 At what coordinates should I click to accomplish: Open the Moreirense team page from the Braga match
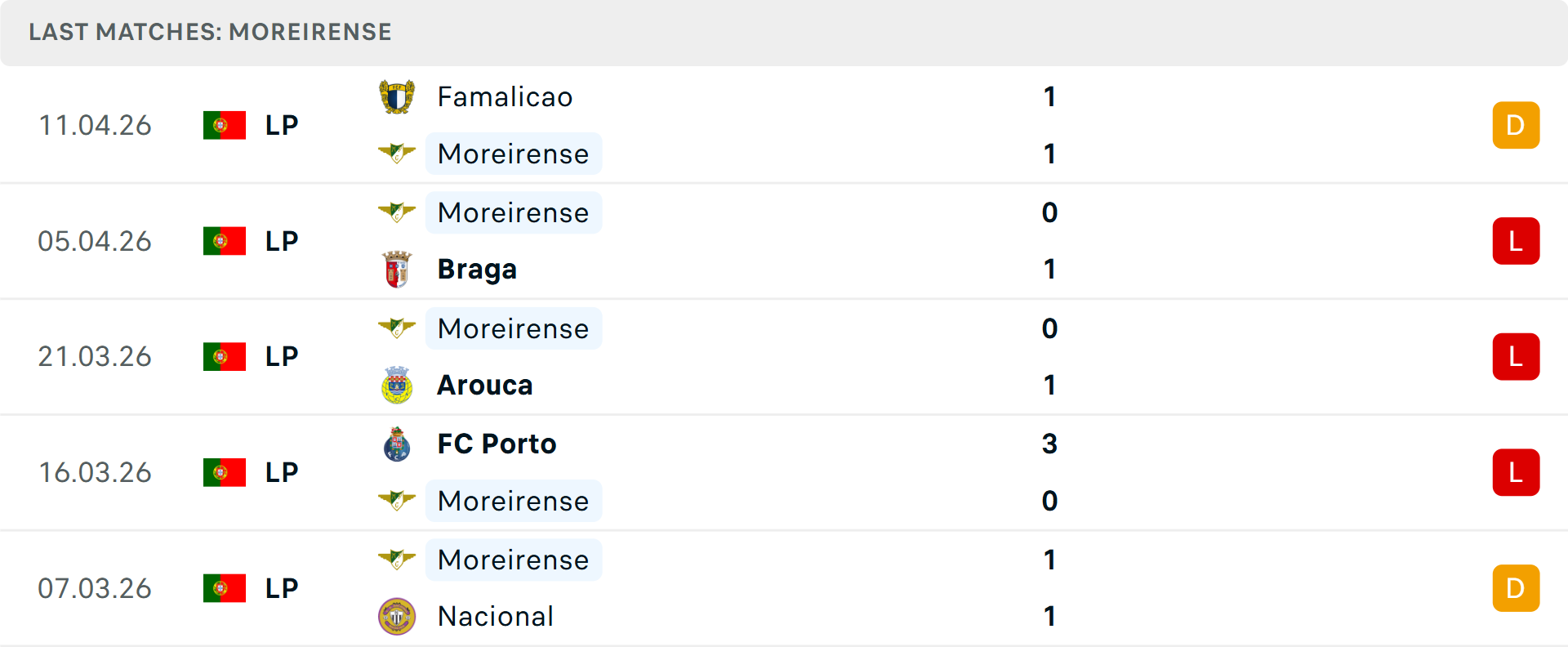(x=513, y=212)
